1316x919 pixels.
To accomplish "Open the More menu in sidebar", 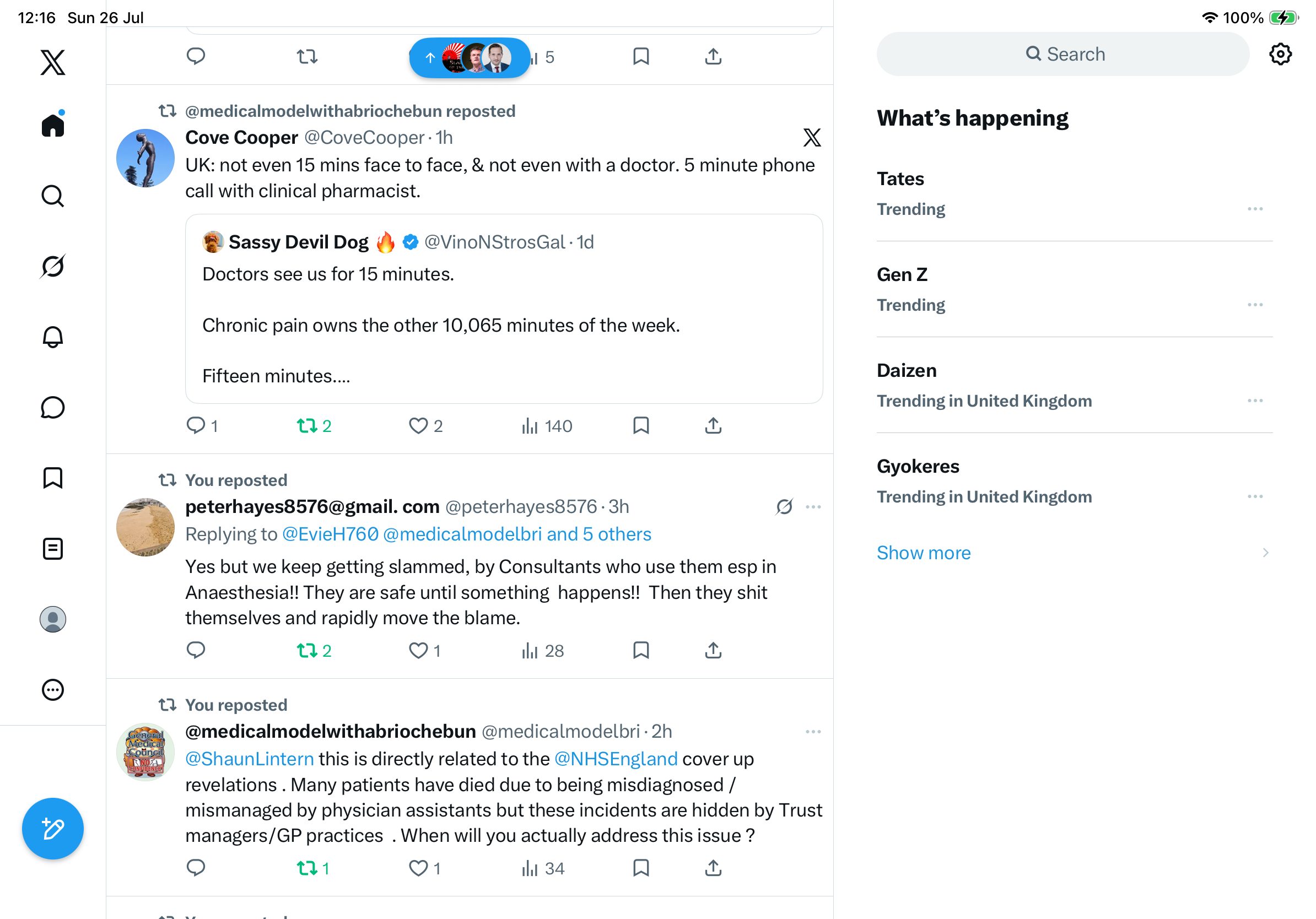I will click(53, 689).
